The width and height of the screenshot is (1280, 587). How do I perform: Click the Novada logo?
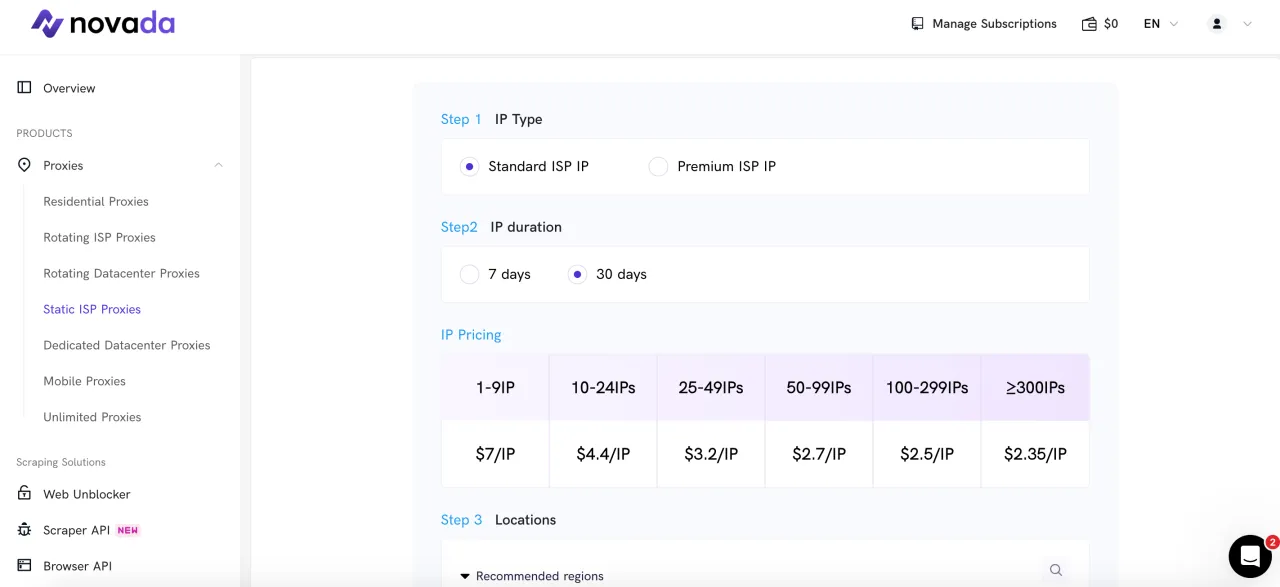[102, 24]
